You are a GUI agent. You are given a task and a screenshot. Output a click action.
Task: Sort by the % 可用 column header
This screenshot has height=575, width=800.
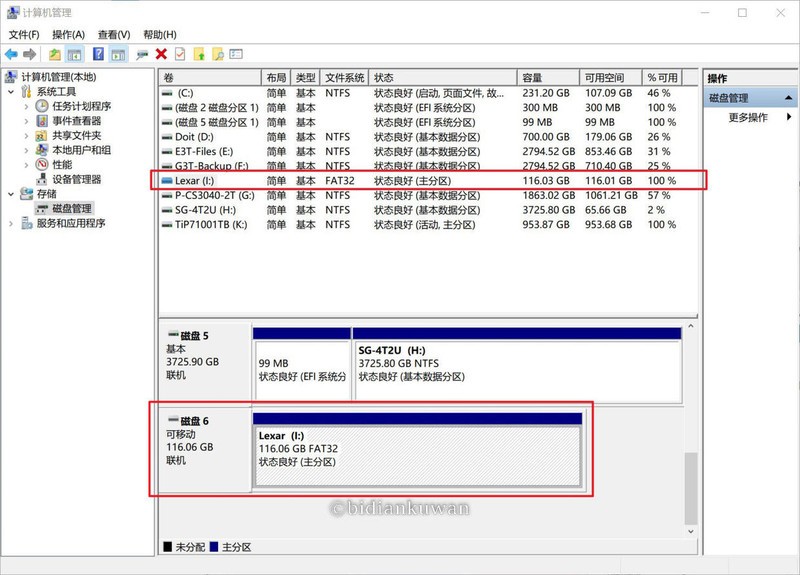point(662,78)
